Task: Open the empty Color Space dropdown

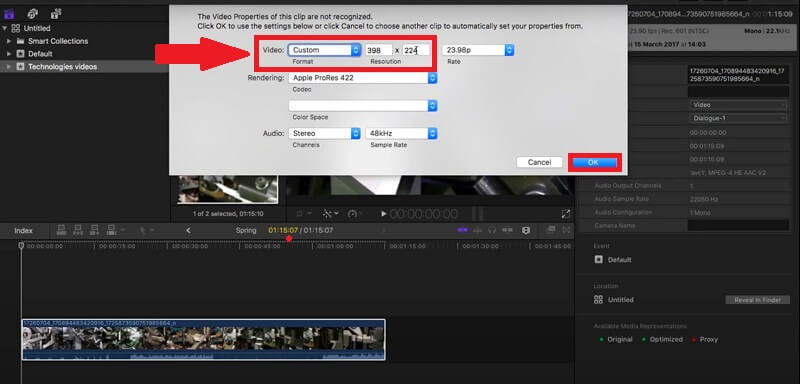Action: (x=363, y=106)
